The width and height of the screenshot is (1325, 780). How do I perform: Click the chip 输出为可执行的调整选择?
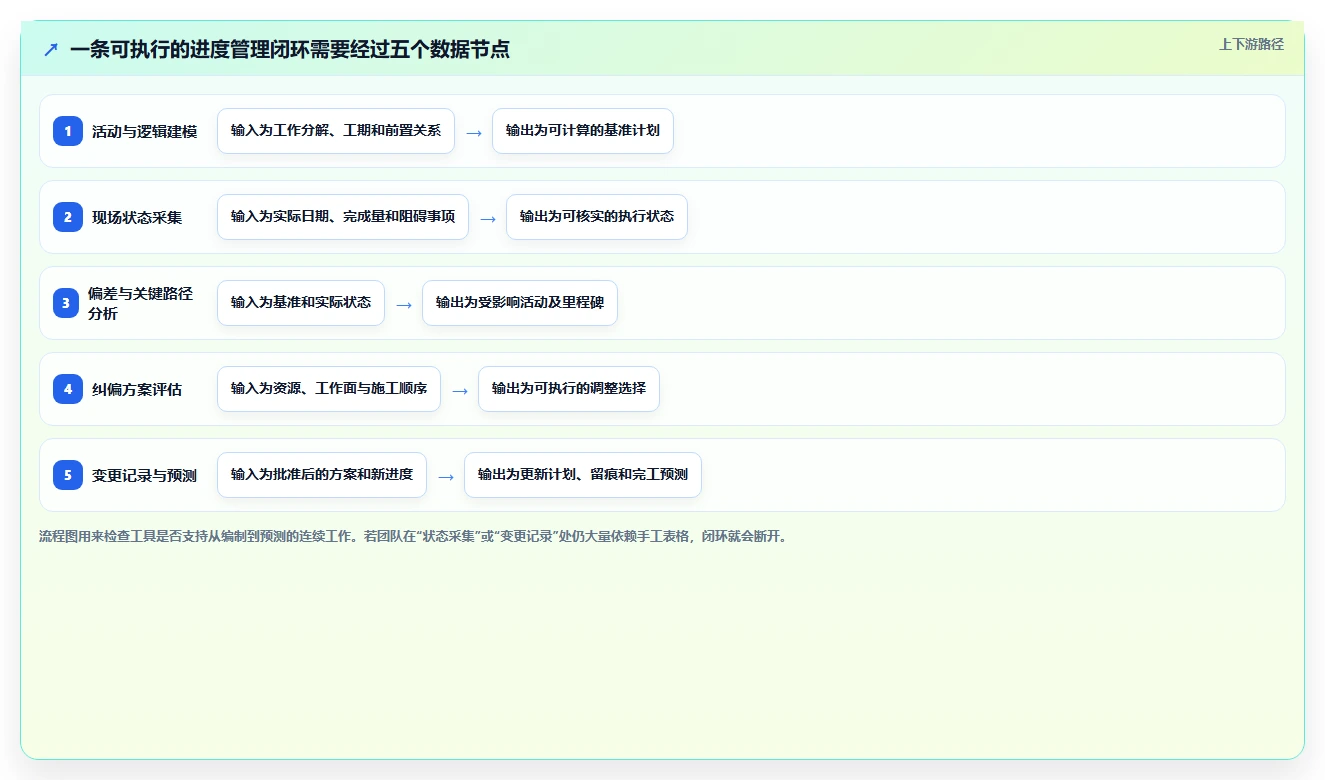[x=569, y=389]
